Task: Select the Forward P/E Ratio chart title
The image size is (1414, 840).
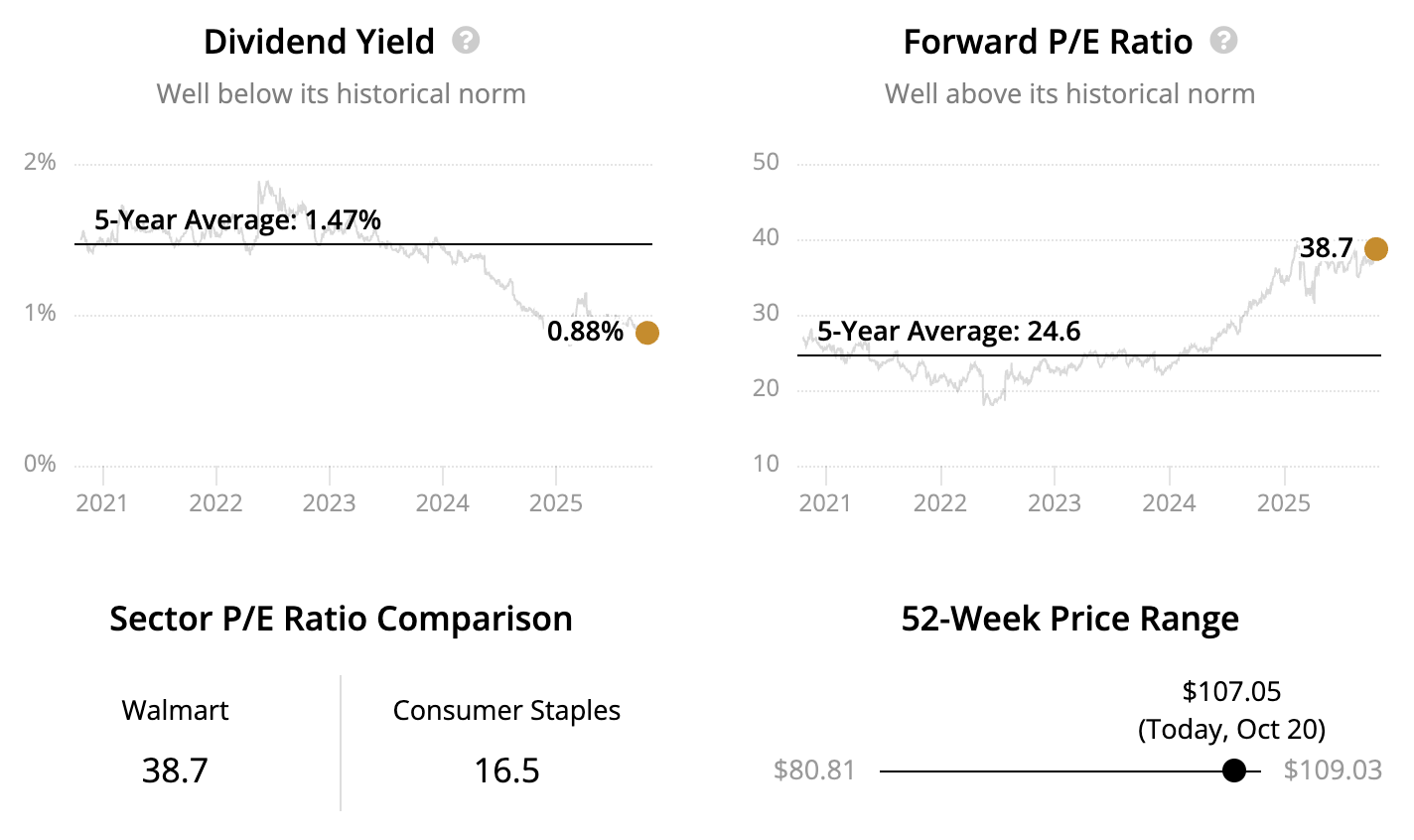Action: 1048,42
